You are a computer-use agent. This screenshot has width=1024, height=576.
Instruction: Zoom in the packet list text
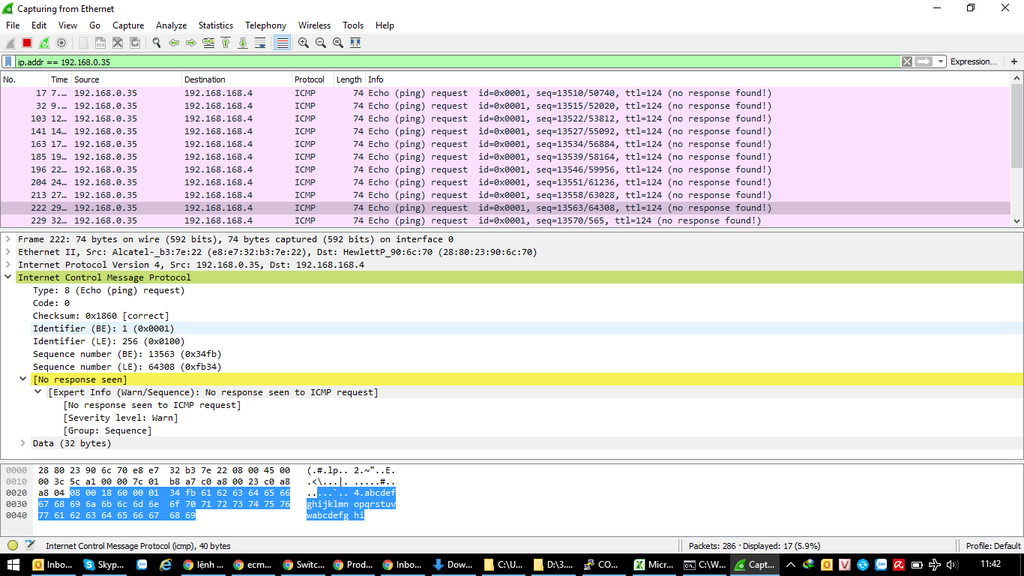[304, 43]
